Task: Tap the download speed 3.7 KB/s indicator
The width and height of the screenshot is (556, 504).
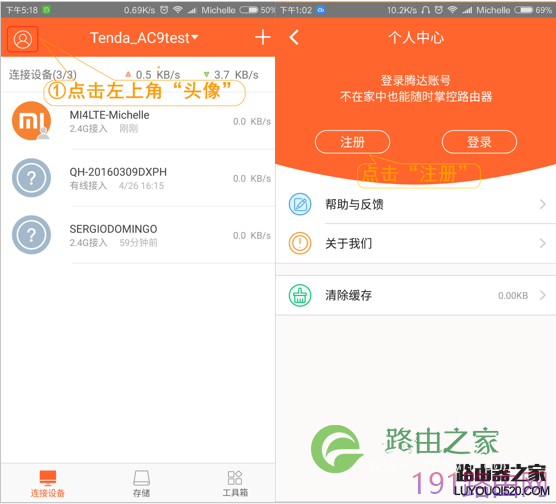Action: click(x=231, y=74)
